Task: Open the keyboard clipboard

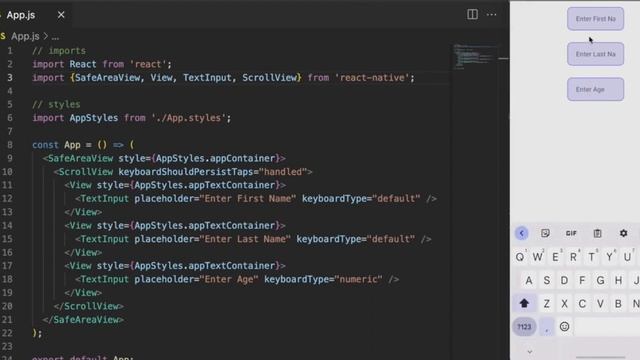Action: pos(597,233)
